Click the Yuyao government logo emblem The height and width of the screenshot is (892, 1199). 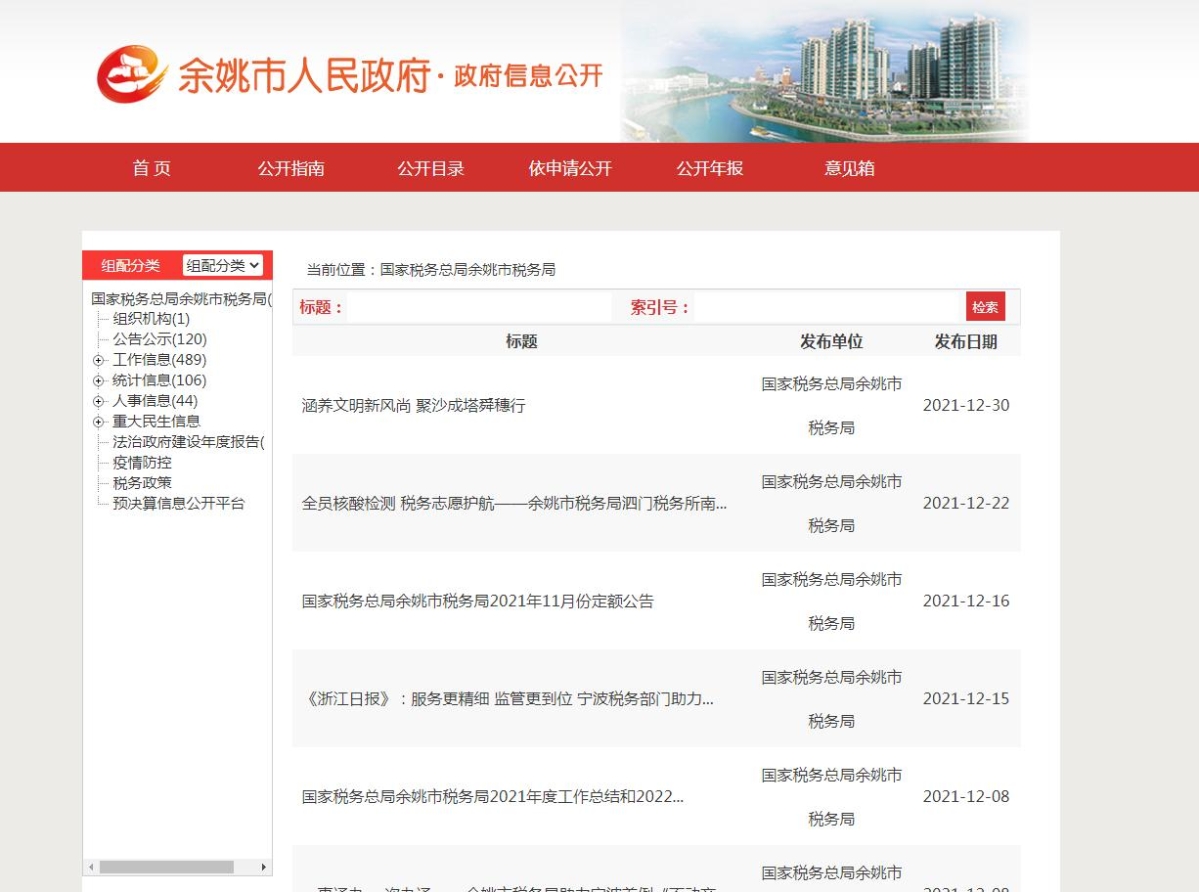click(132, 73)
